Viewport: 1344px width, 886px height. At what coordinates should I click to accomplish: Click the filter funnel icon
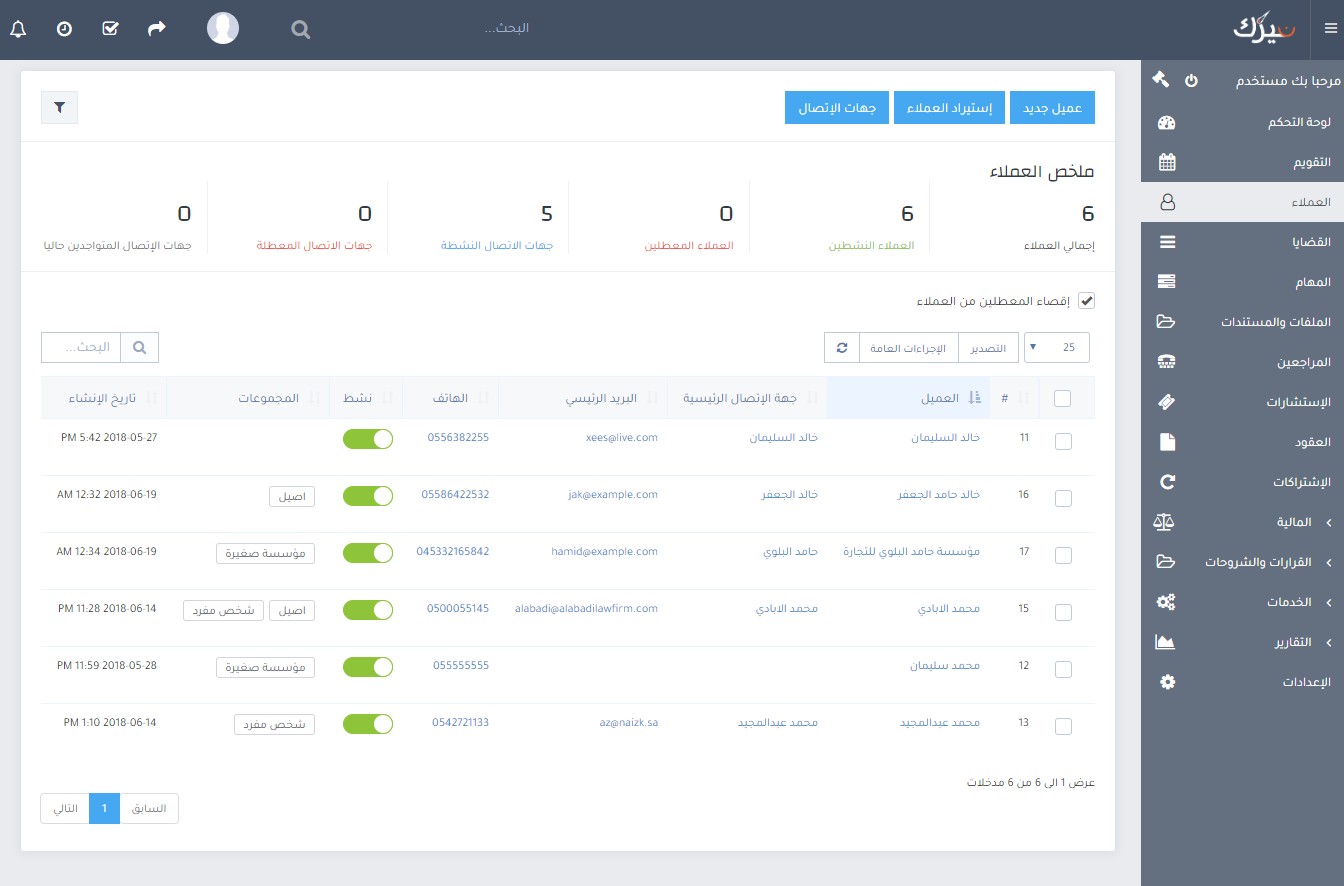(59, 108)
